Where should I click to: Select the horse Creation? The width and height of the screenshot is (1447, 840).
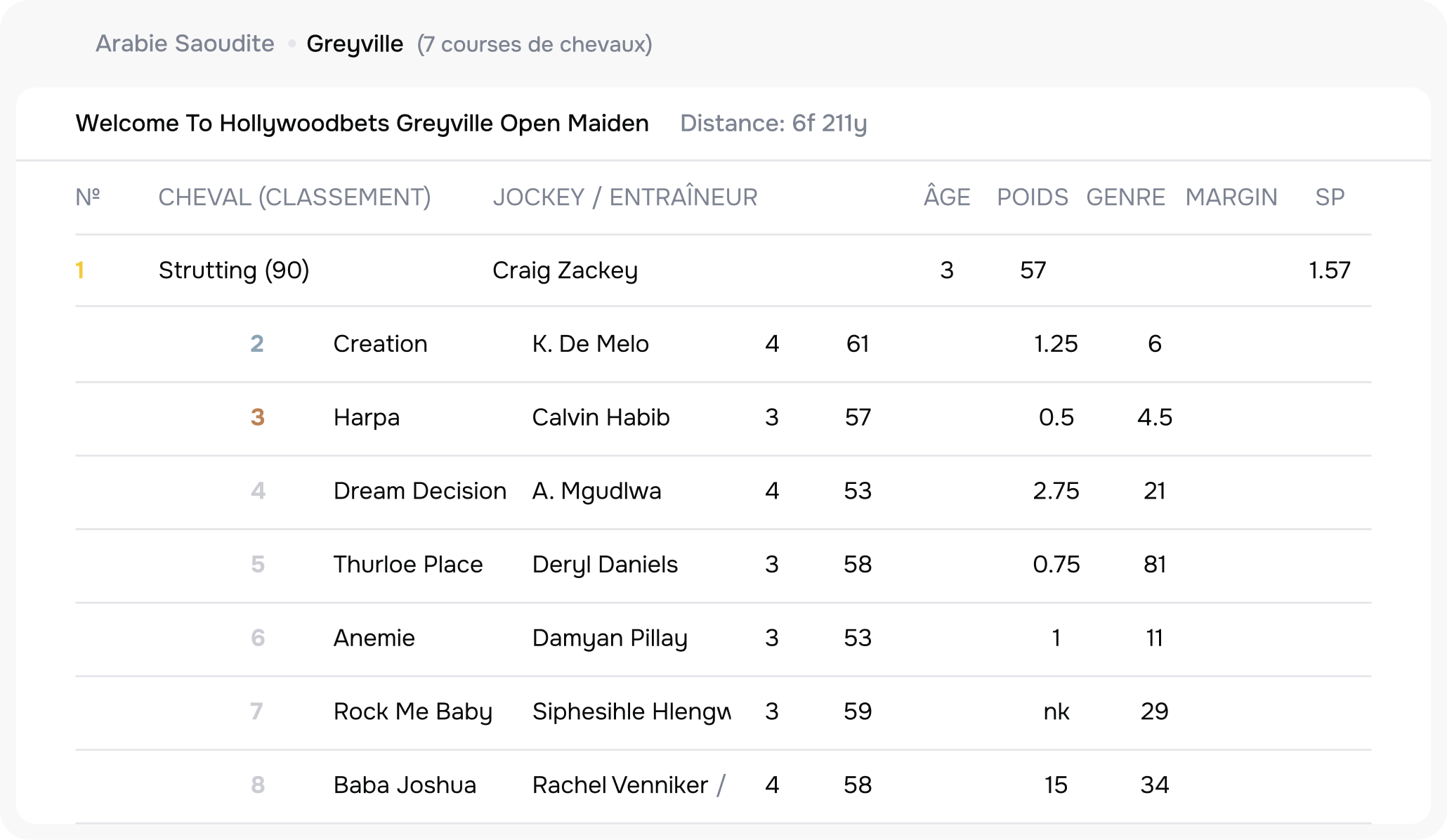click(x=380, y=344)
